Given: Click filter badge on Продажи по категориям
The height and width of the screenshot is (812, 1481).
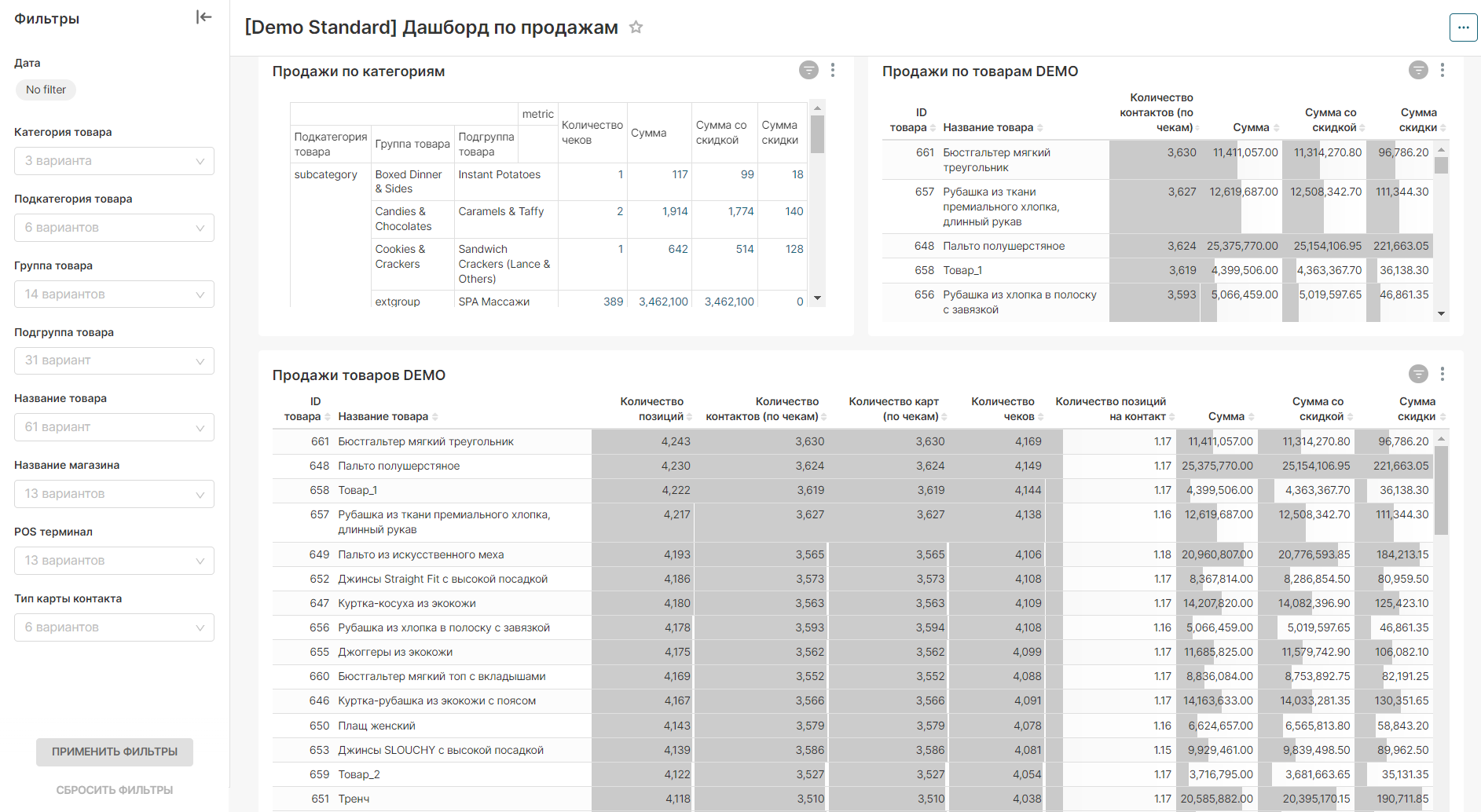Looking at the screenshot, I should [808, 70].
